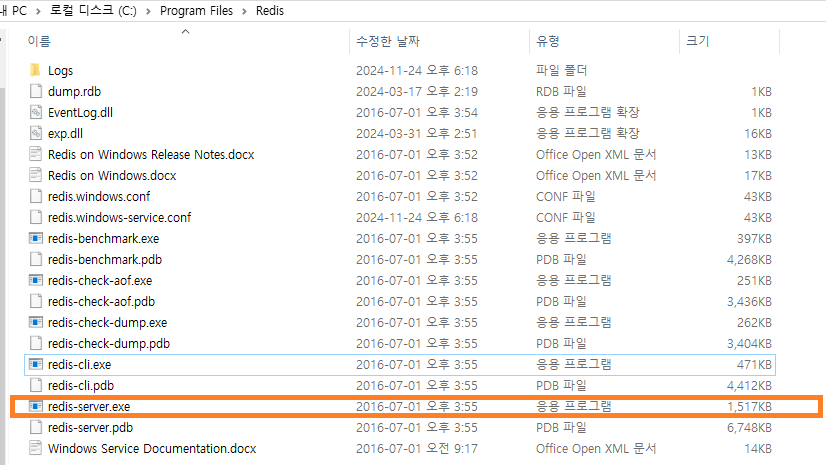Select the file name EventLog.dll
This screenshot has height=465, width=826.
(x=81, y=112)
